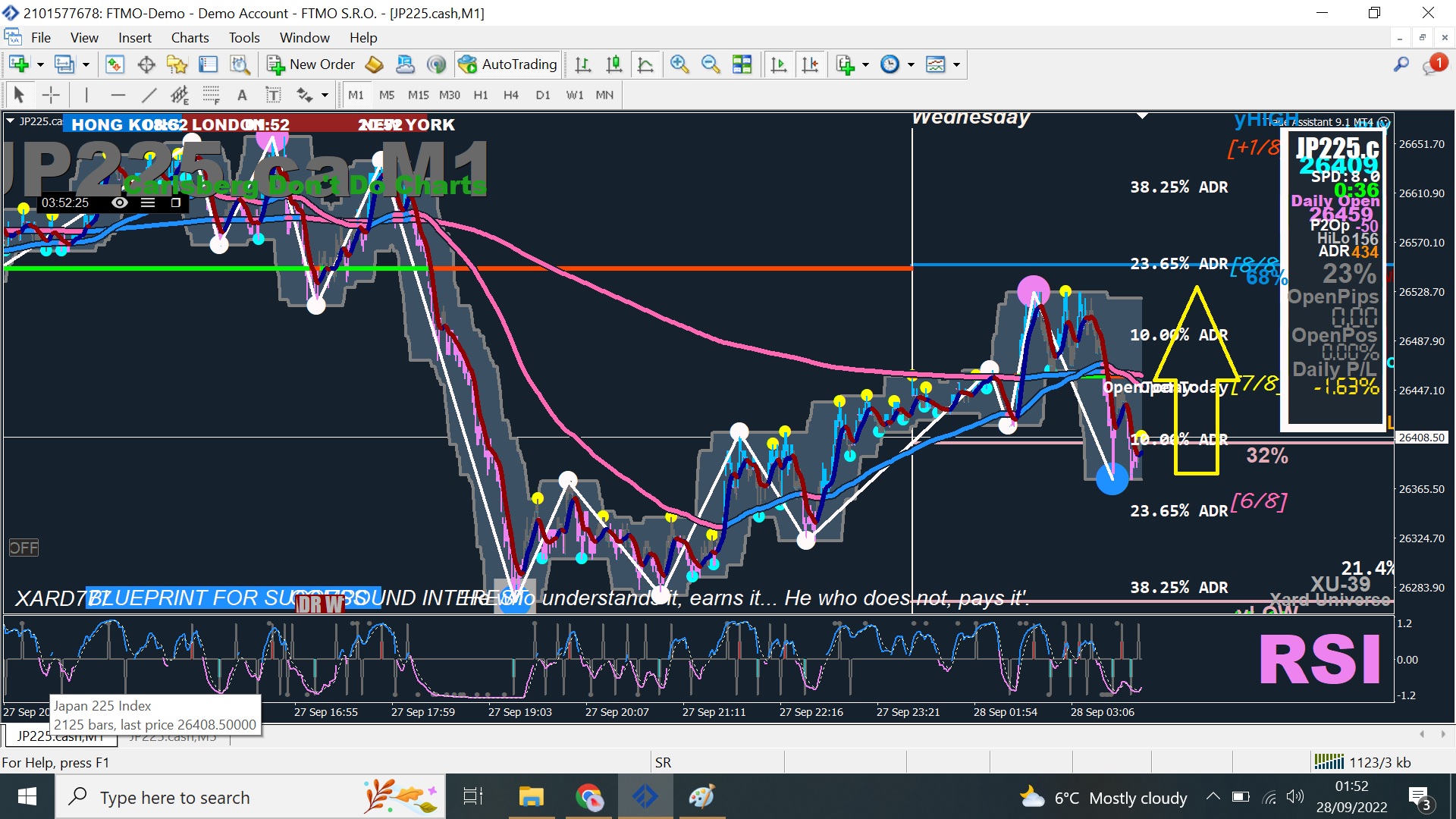This screenshot has width=1456, height=819.
Task: Toggle the eye visibility icon on chart
Action: coord(119,202)
